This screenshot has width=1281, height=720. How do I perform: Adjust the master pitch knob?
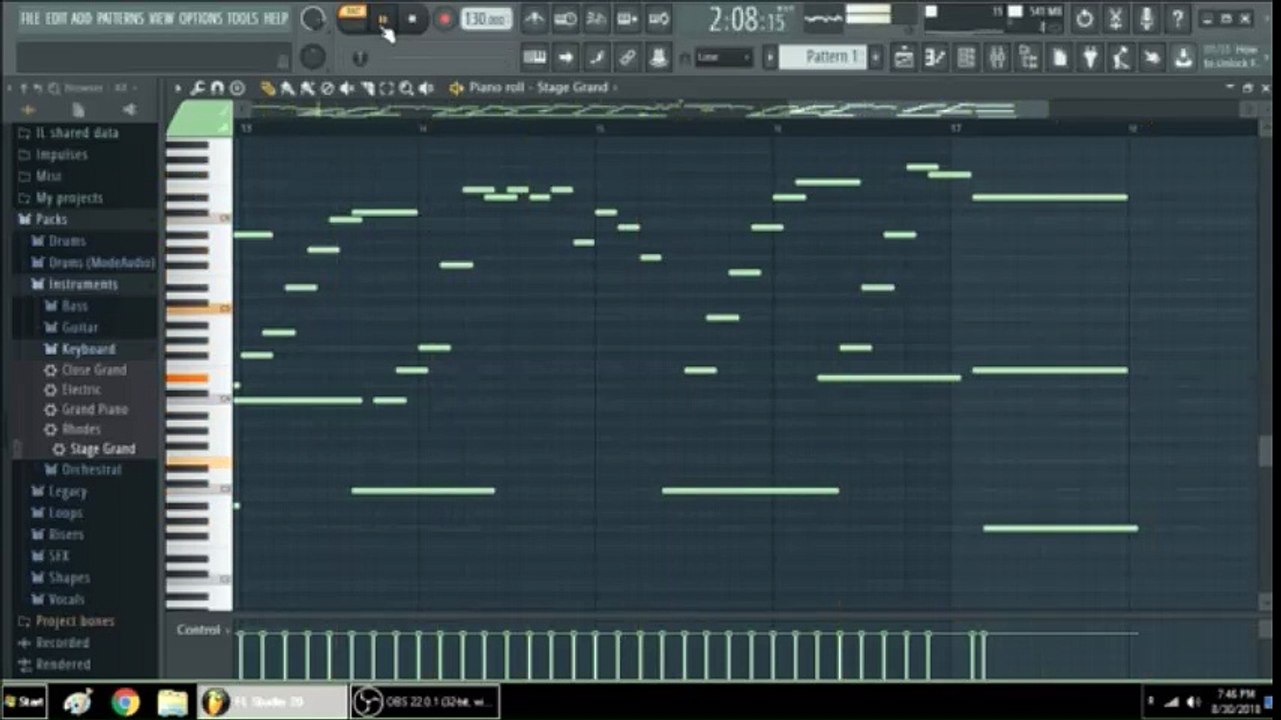click(313, 57)
